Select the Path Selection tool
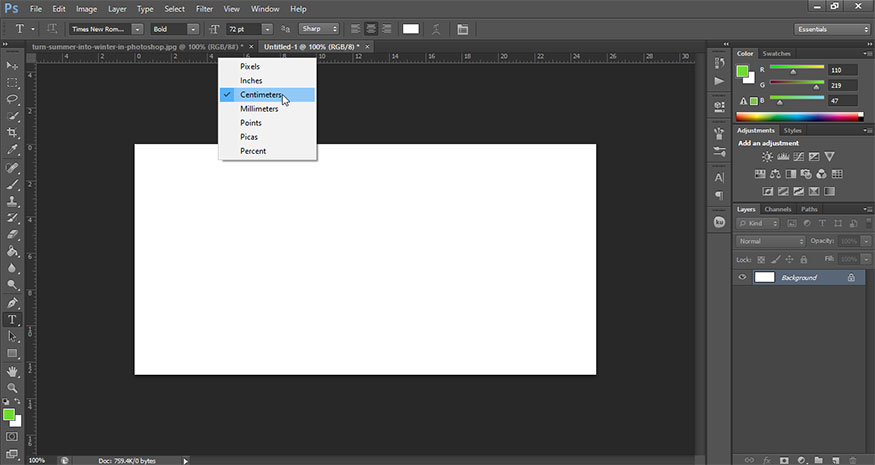This screenshot has height=465, width=875. (12, 336)
